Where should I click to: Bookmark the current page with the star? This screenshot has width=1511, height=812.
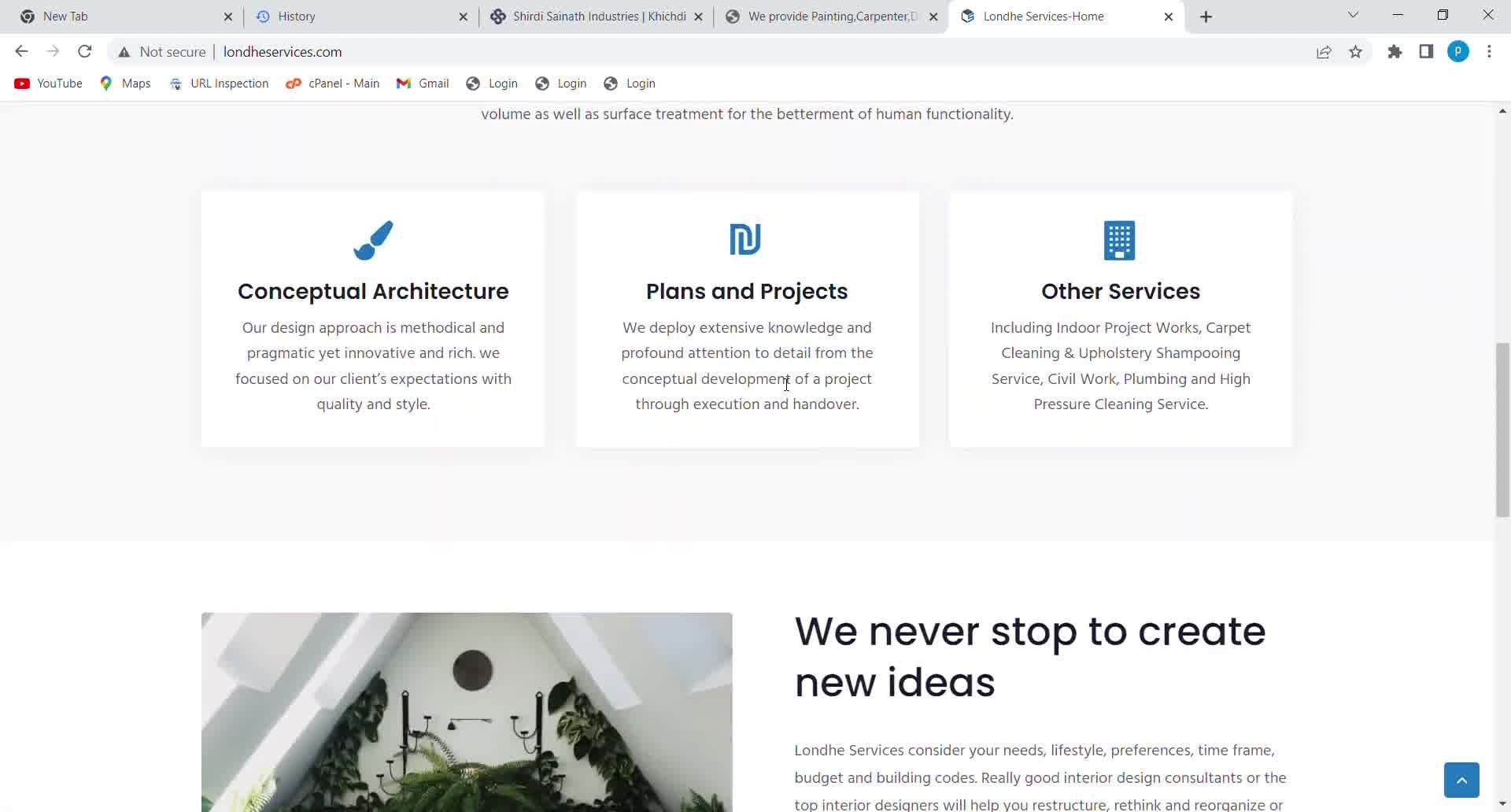coord(1355,51)
